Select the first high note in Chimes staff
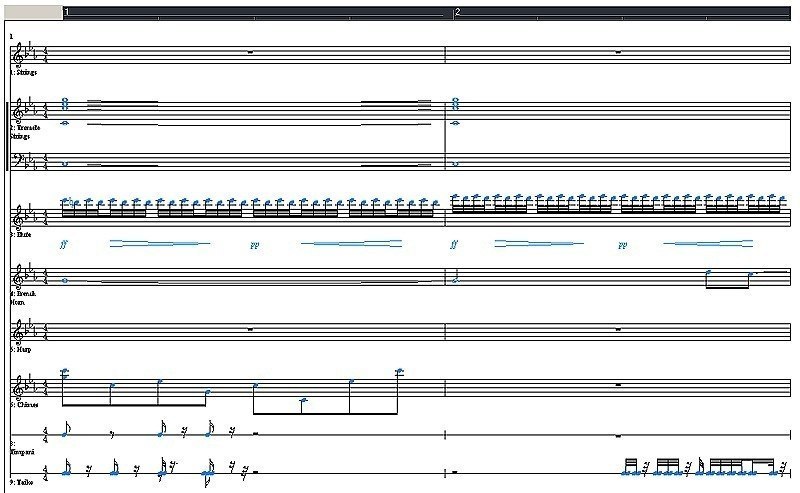The height and width of the screenshot is (493, 800). pos(65,373)
